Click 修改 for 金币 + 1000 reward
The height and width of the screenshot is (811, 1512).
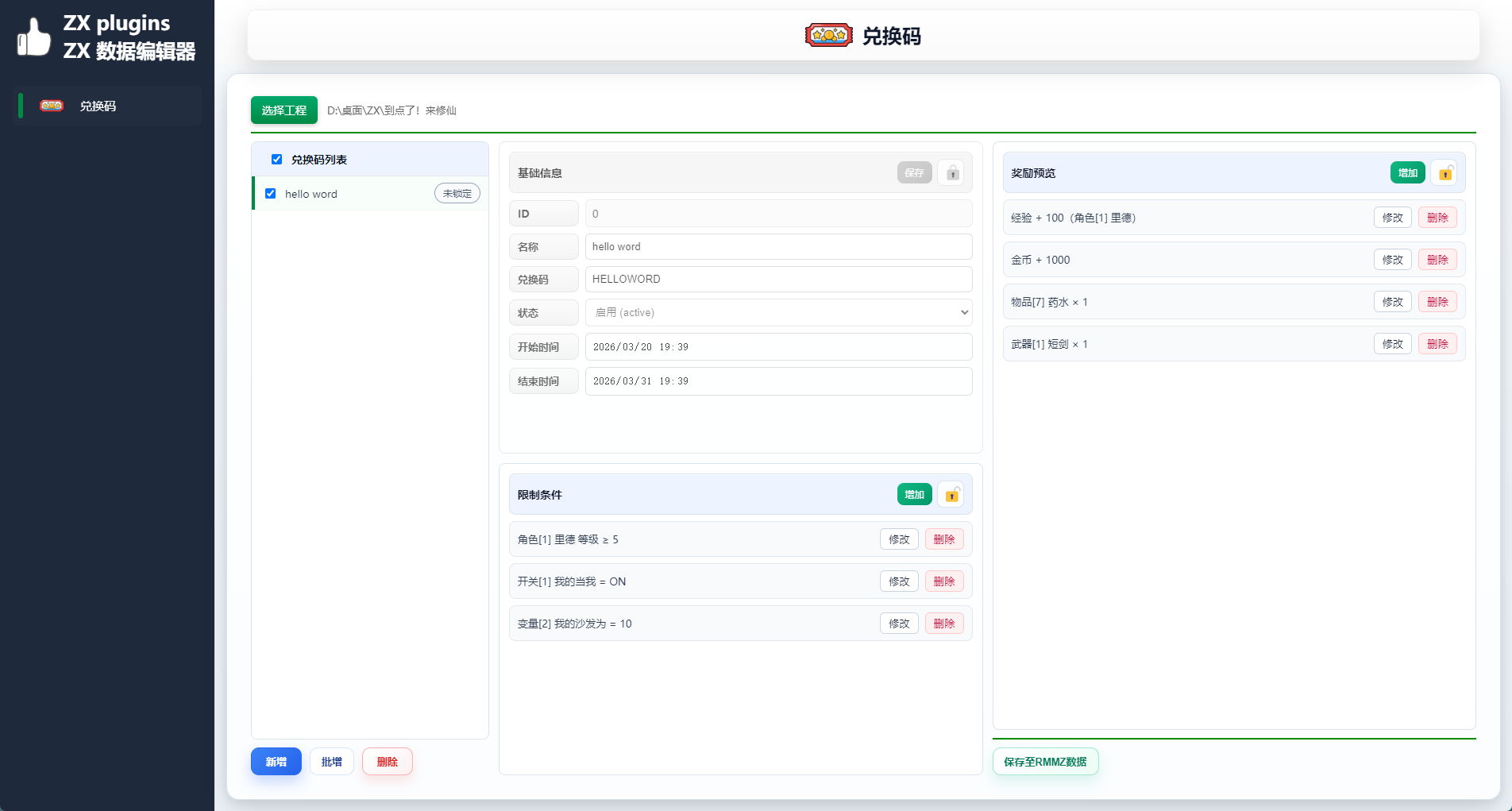click(x=1393, y=260)
